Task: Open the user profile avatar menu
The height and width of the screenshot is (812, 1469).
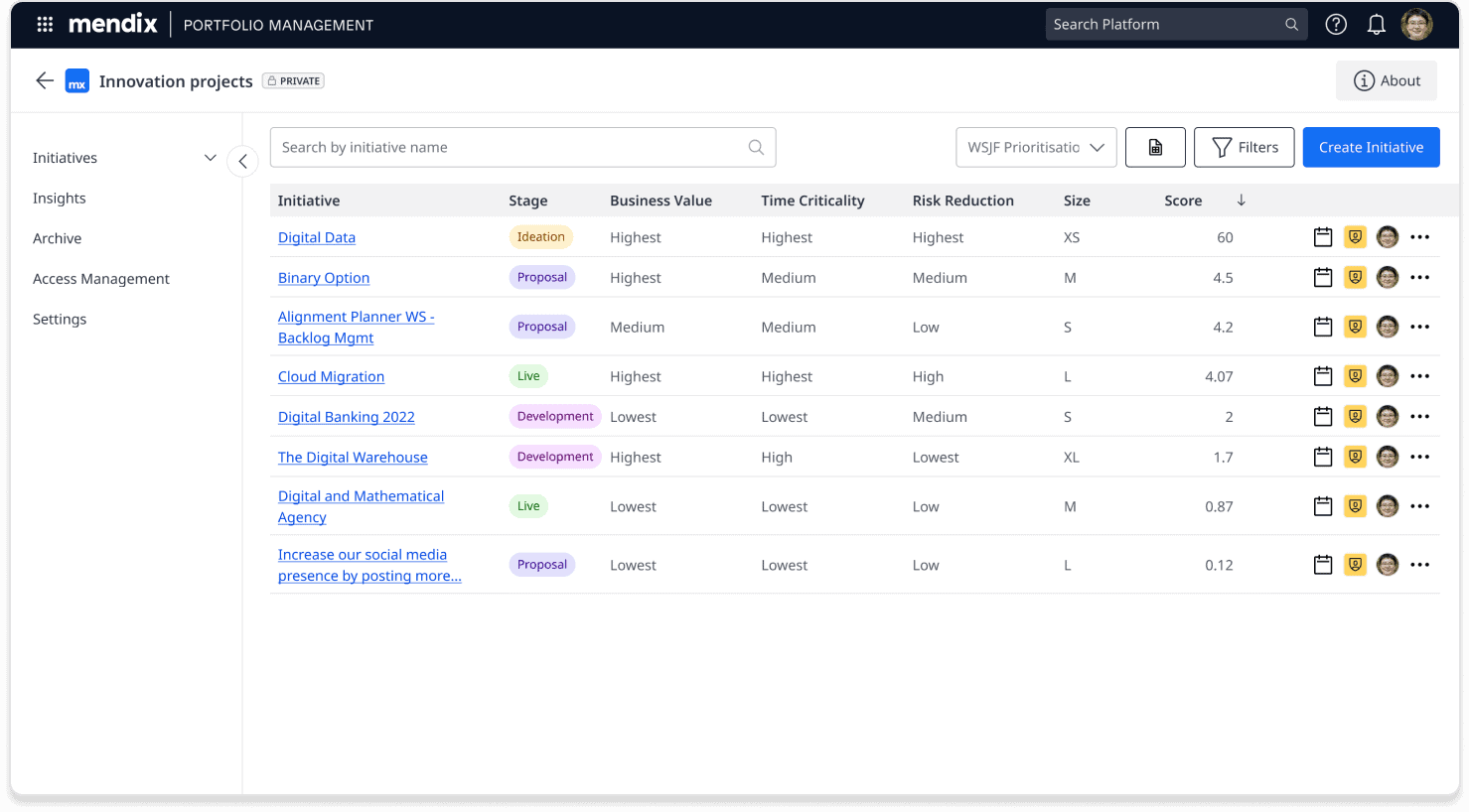Action: (1416, 25)
